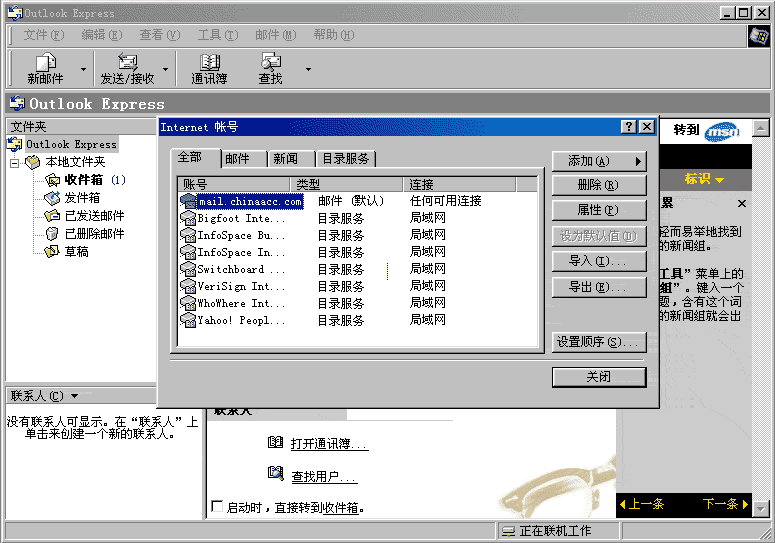775x543 pixels.
Task: Click the InfoSpace Bu... directory icon
Action: pos(188,235)
